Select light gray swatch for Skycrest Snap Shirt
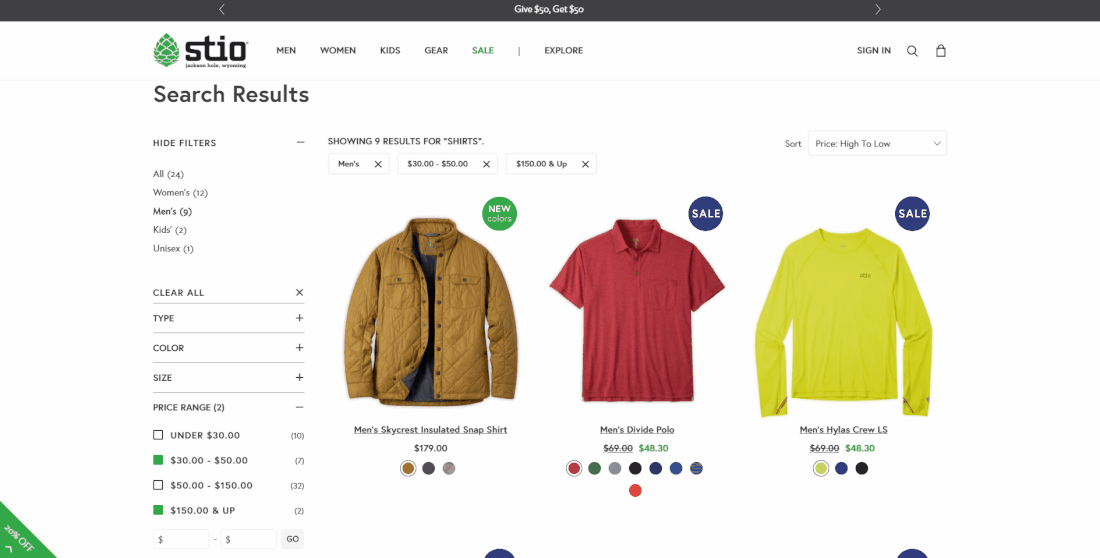Image resolution: width=1100 pixels, height=558 pixels. click(x=449, y=468)
